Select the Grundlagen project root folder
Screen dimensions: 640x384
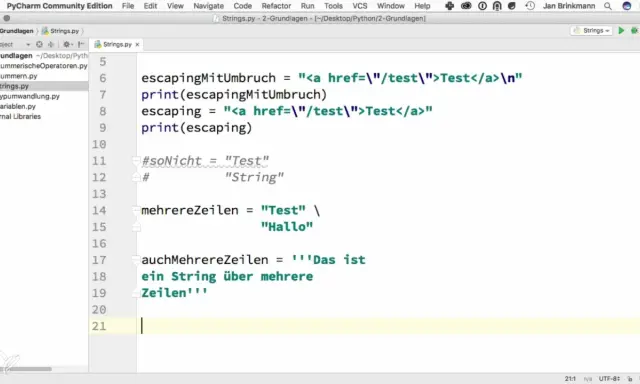click(44, 55)
